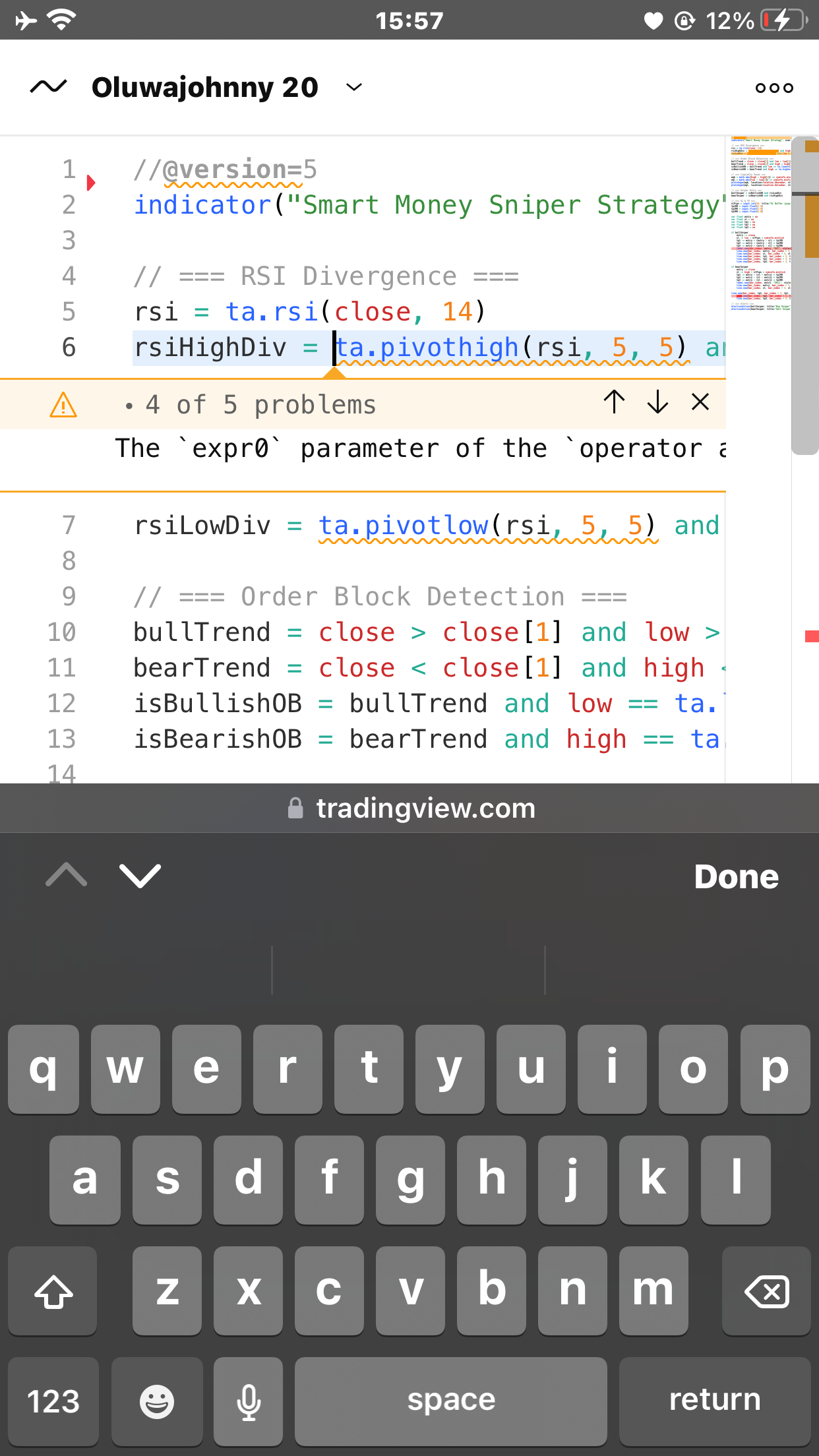Click ta.pivothigh on line 6
This screenshot has height=1456, width=819.
click(x=427, y=348)
